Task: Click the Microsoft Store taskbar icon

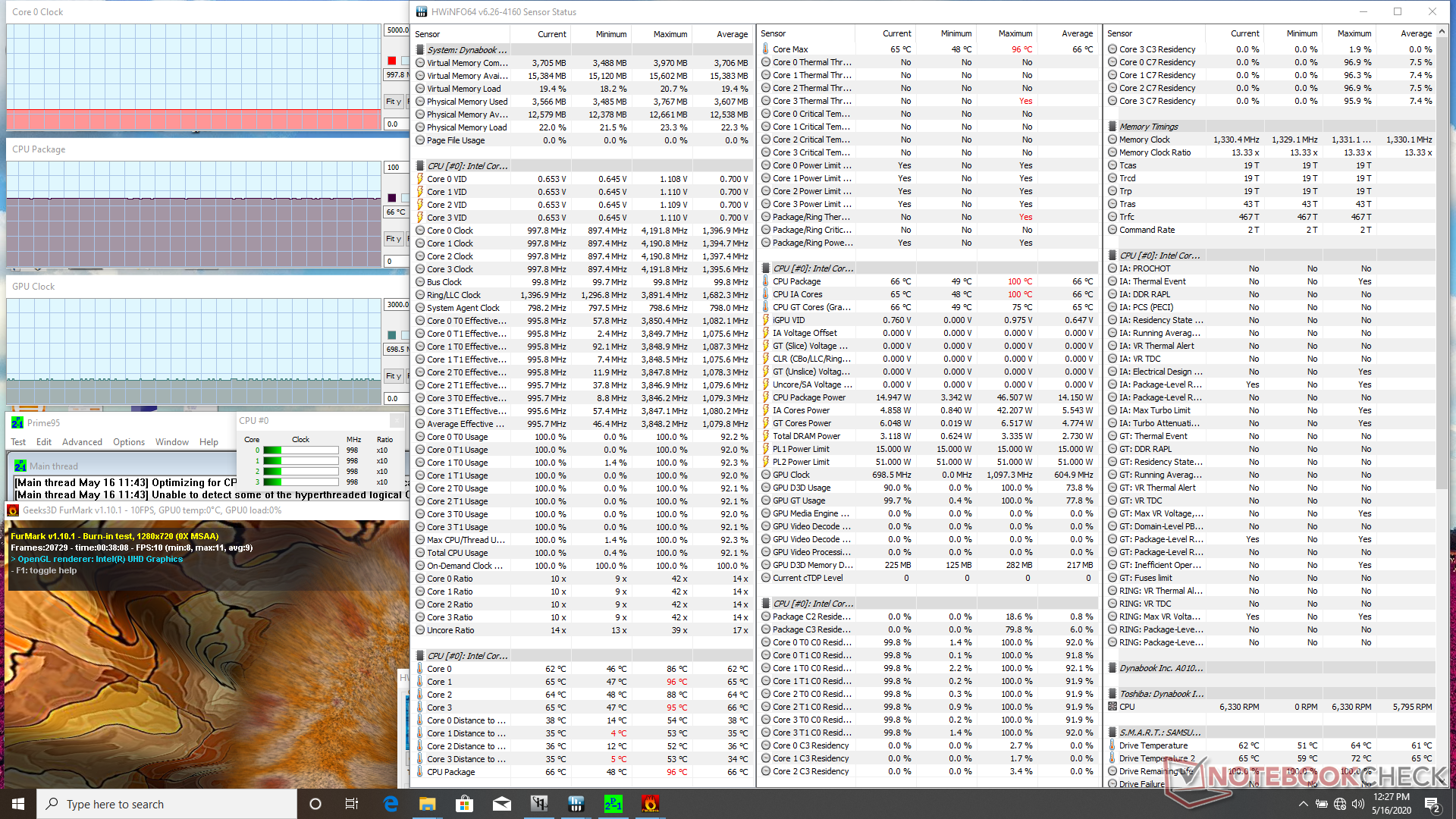Action: click(464, 804)
